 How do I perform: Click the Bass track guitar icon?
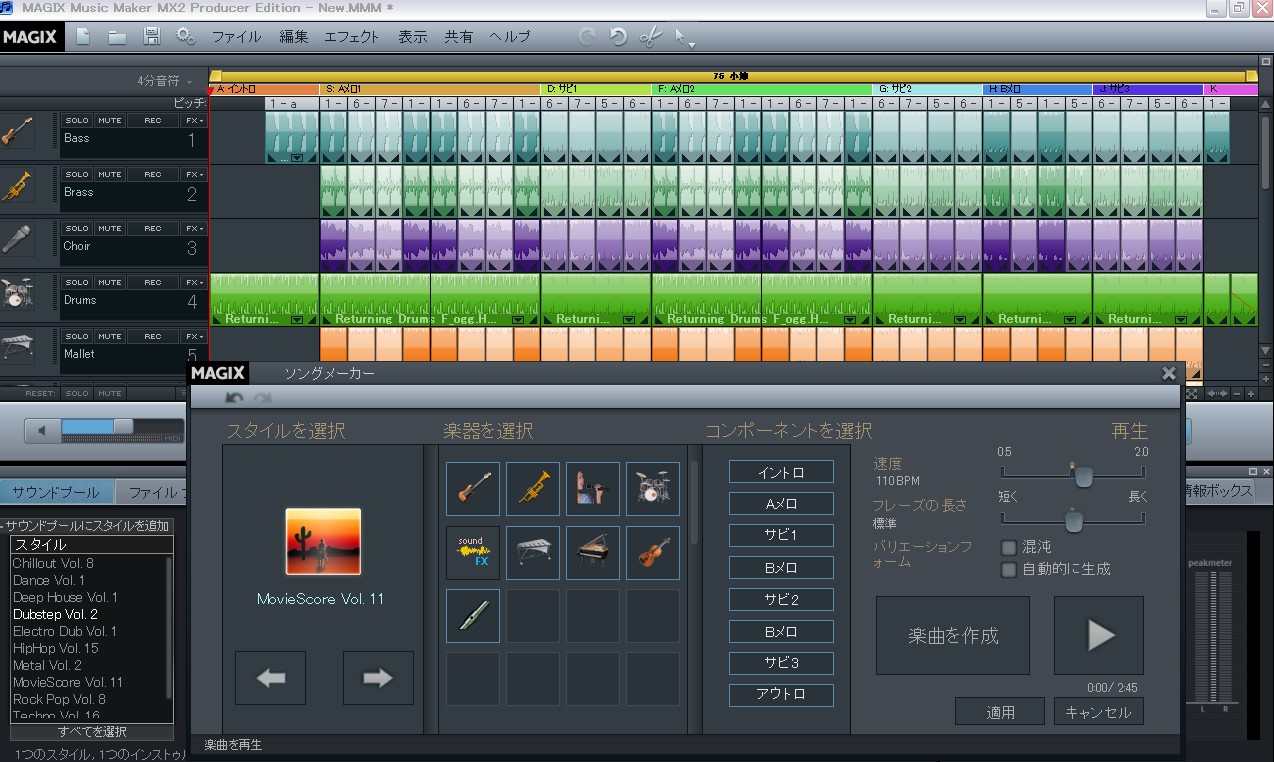click(x=17, y=133)
